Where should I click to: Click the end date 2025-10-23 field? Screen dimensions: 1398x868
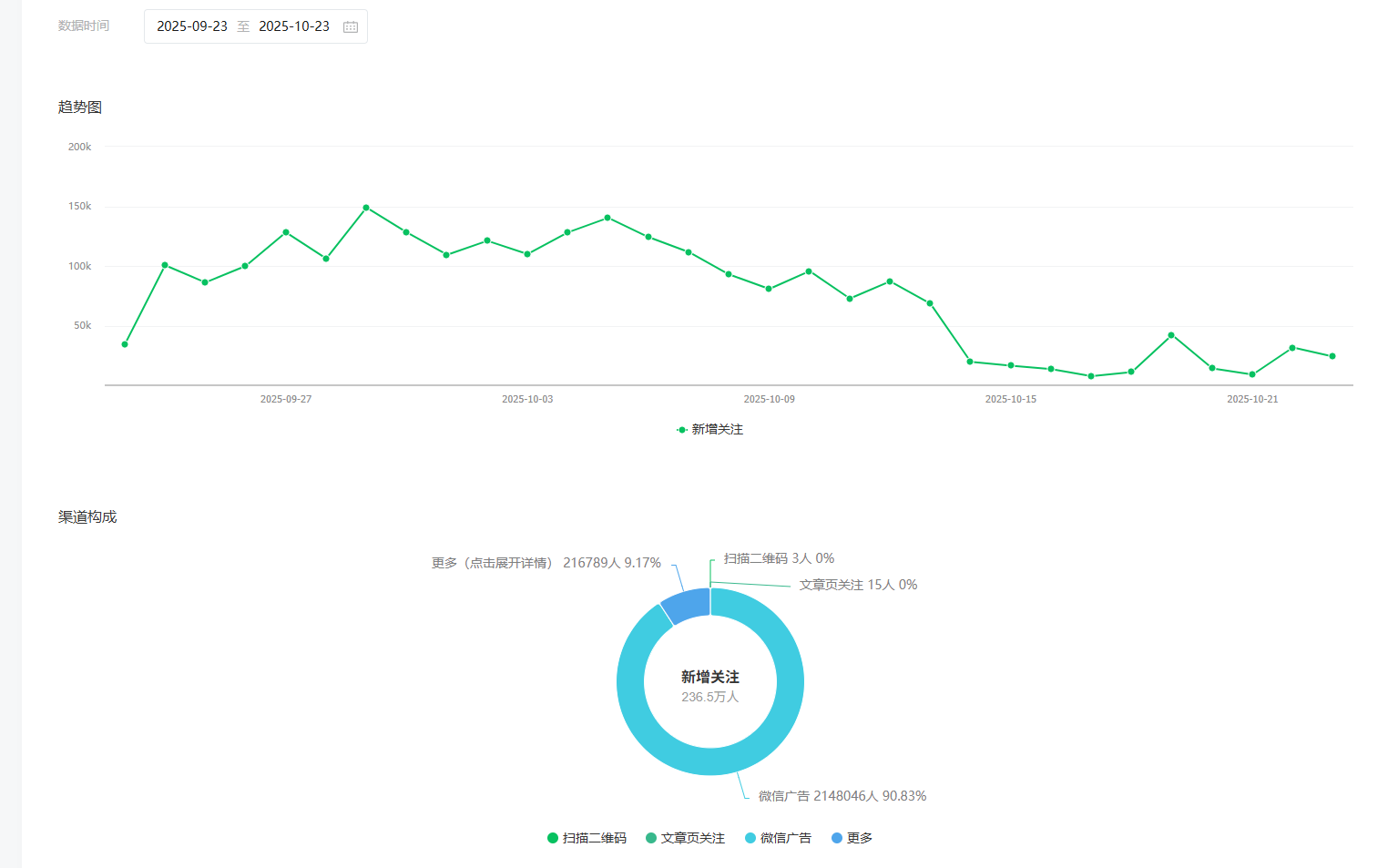(294, 26)
